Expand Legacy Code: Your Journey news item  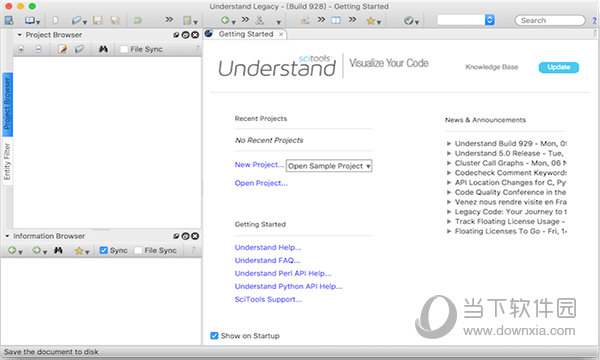click(x=449, y=212)
